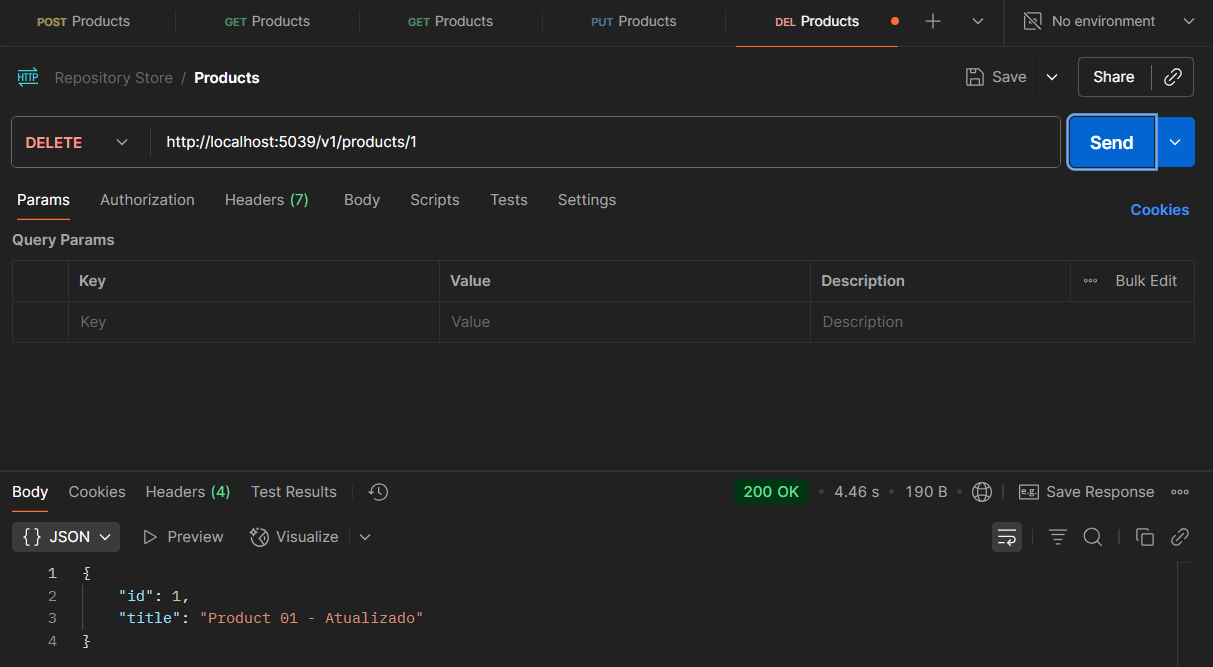Viewport: 1213px width, 667px height.
Task: Click the copy link icon beside Share
Action: (1173, 77)
